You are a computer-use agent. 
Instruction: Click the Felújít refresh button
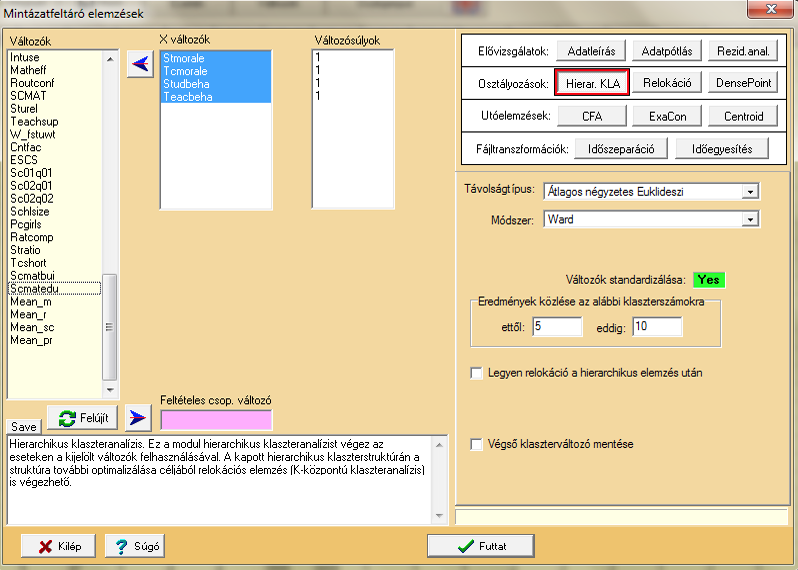click(83, 417)
